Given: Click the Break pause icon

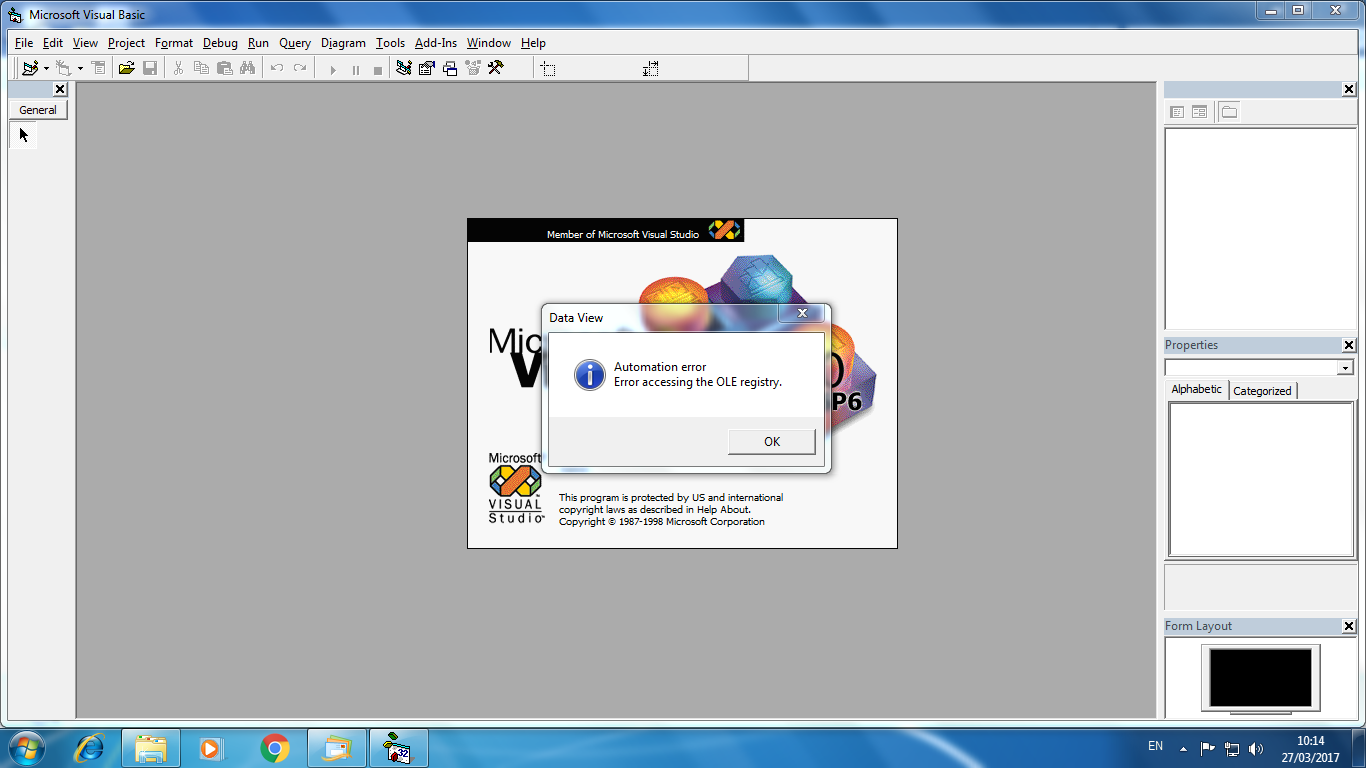Looking at the screenshot, I should [355, 69].
